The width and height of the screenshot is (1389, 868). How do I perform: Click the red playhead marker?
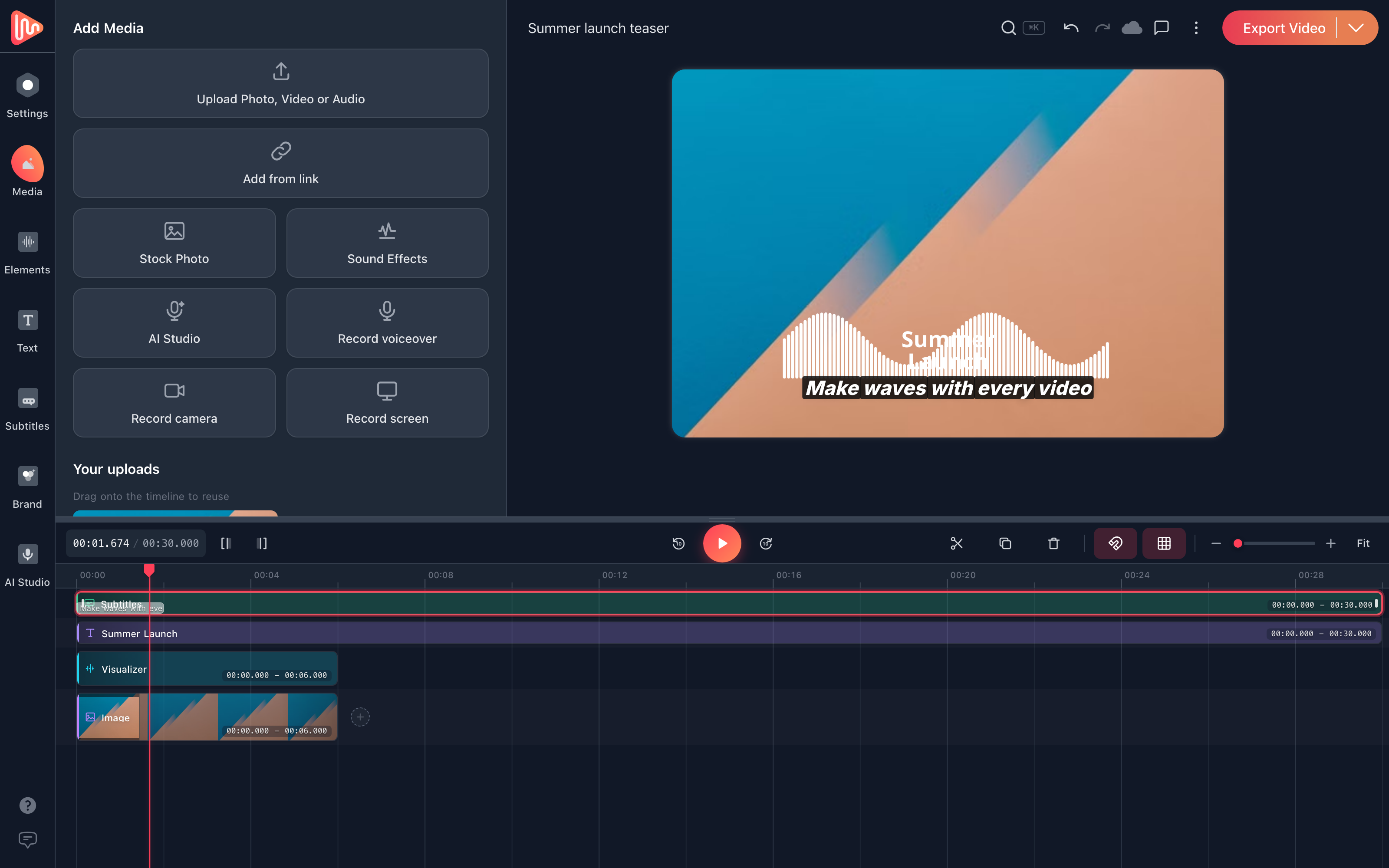(x=149, y=569)
